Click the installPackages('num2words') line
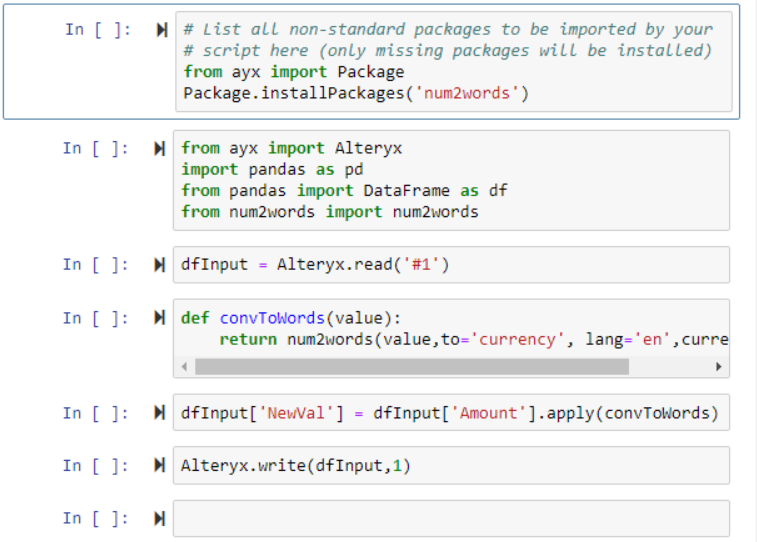Viewport: 757px width, 542px height. coord(356,93)
